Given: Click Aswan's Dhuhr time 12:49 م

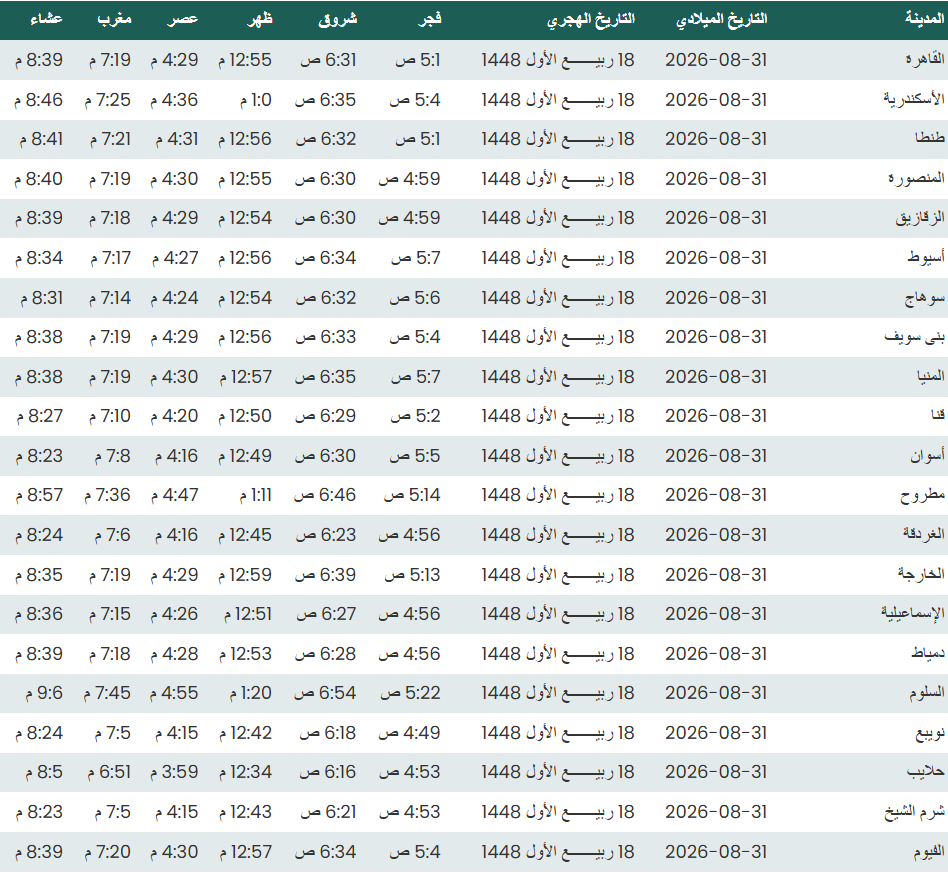Looking at the screenshot, I should (245, 456).
